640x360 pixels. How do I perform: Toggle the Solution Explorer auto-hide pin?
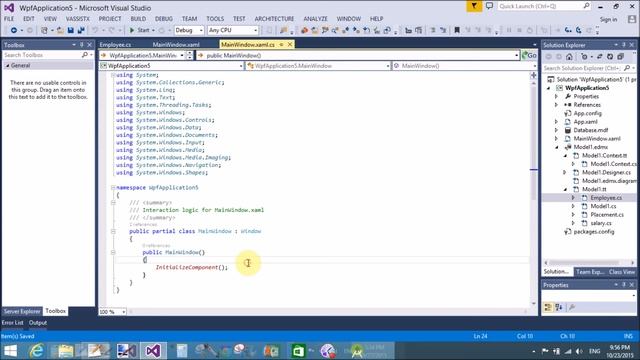click(624, 45)
